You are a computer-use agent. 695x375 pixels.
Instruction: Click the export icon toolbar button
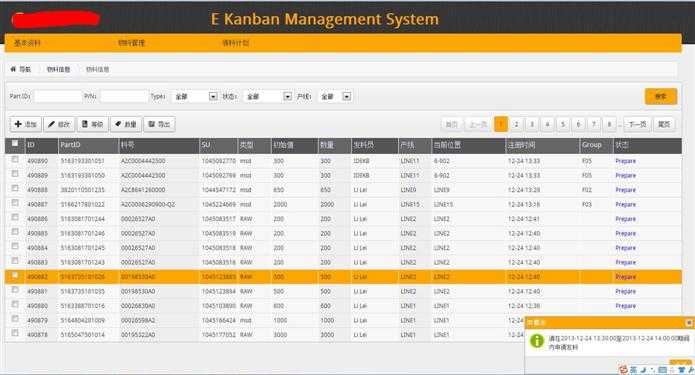tap(159, 124)
